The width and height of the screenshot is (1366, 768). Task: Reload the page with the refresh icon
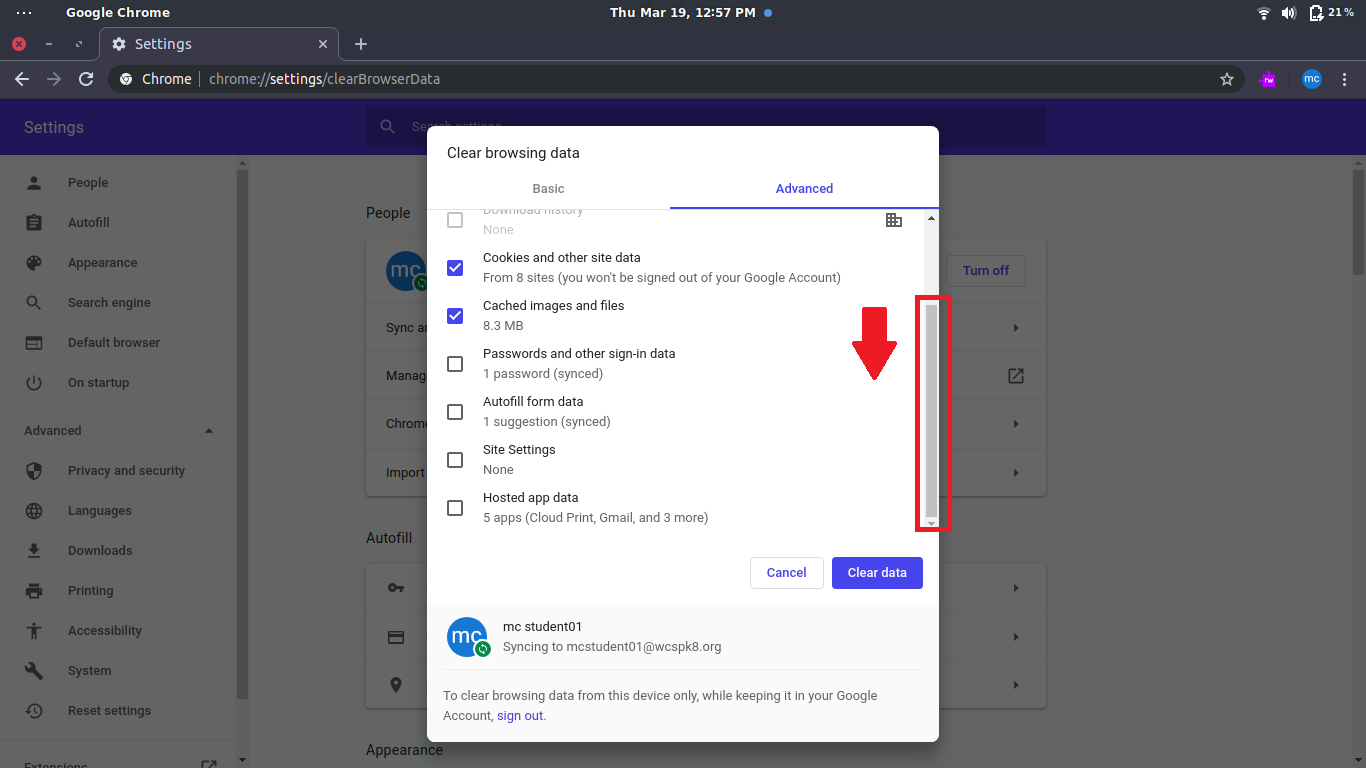click(86, 79)
